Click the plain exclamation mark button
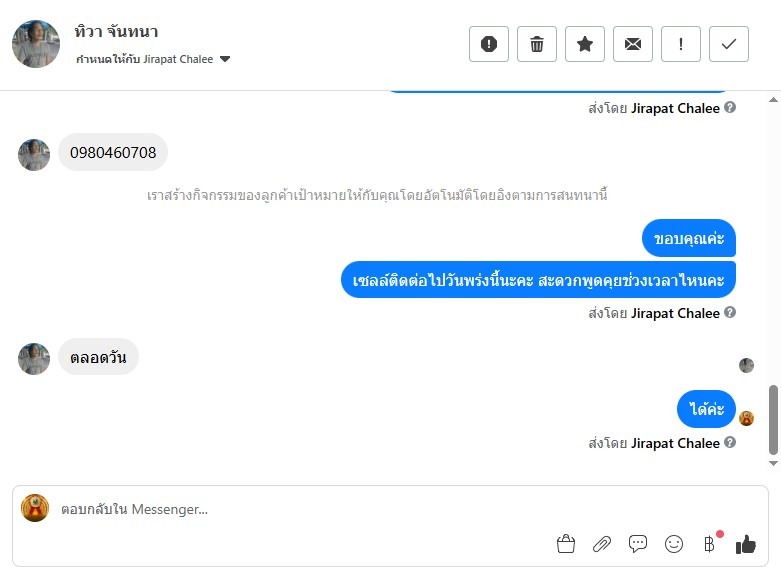 pos(681,44)
